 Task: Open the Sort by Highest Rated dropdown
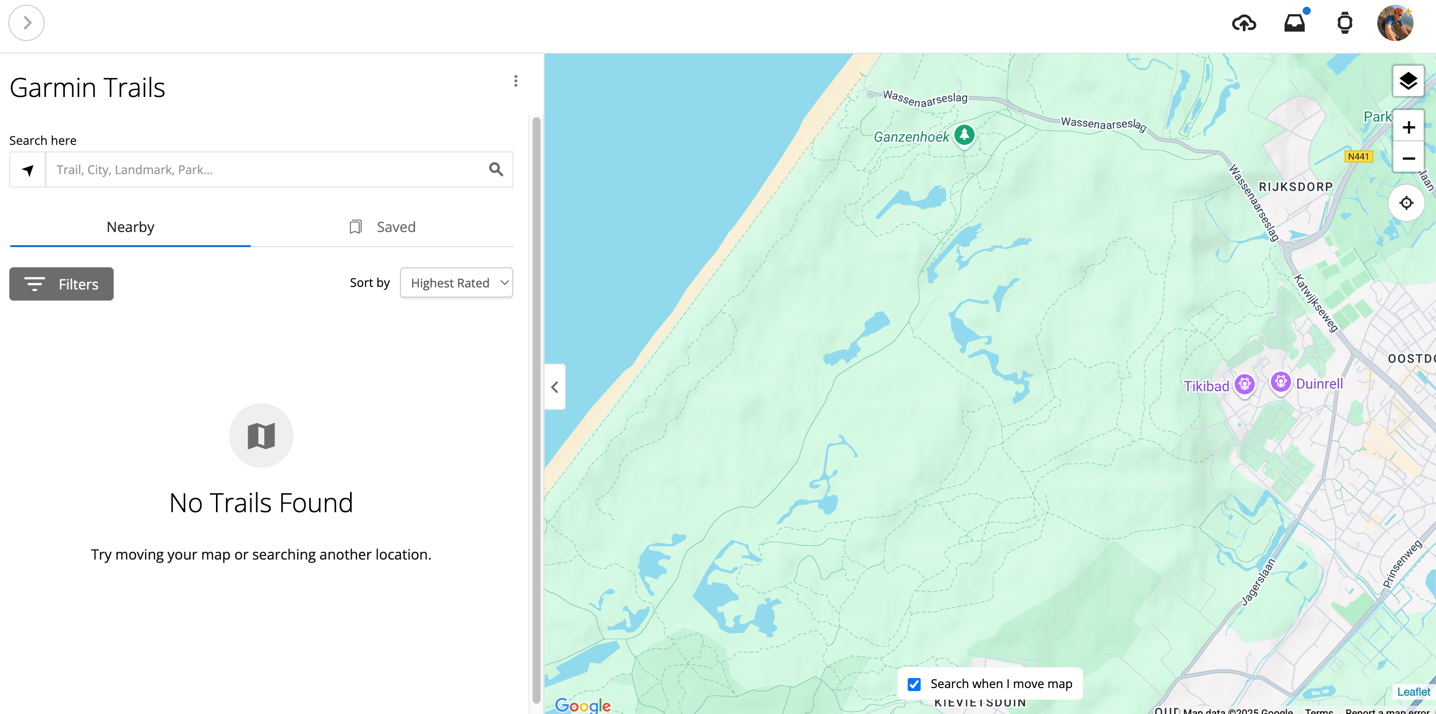pos(457,283)
